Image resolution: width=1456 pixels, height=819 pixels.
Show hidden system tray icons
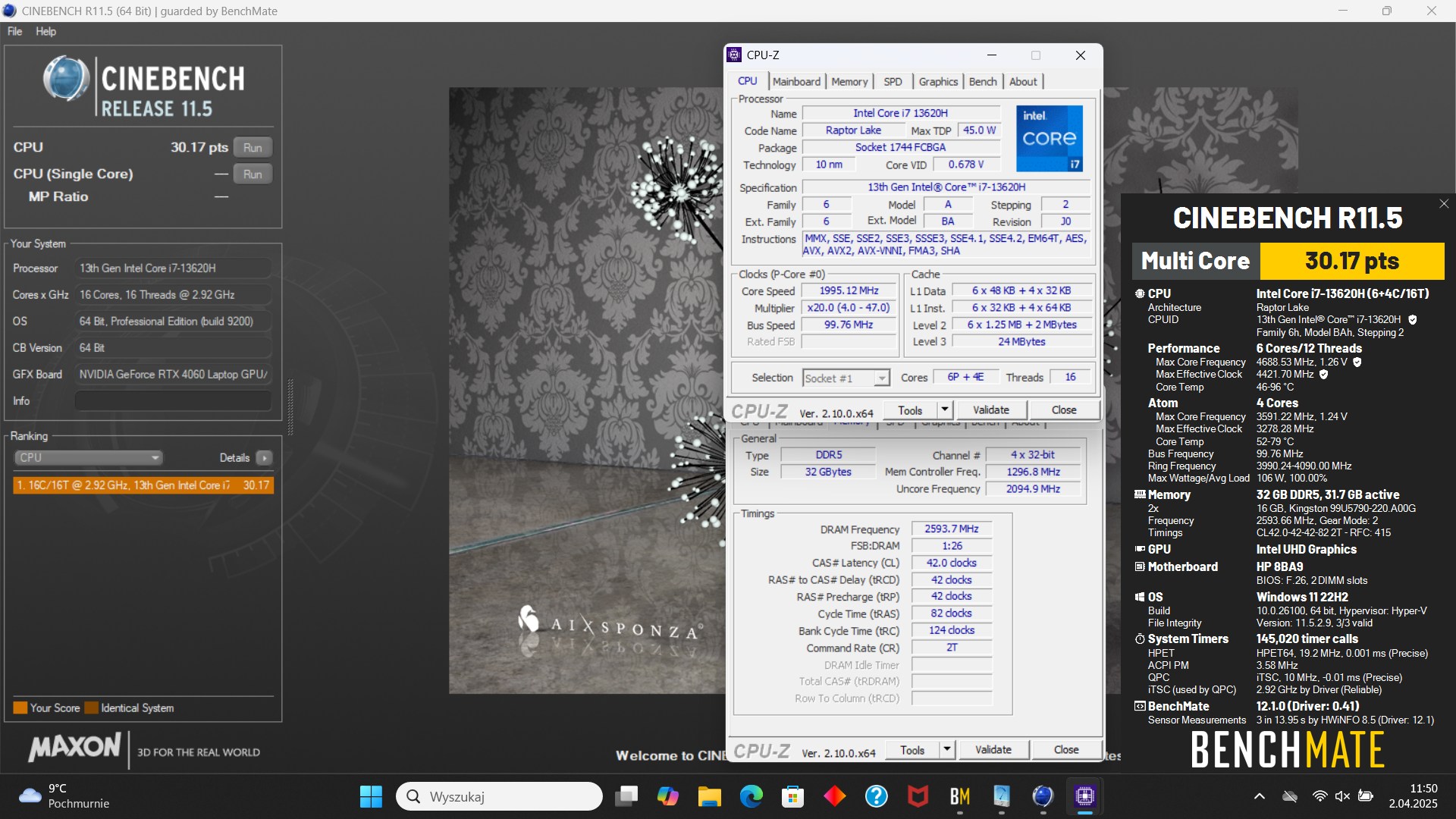coord(1260,796)
